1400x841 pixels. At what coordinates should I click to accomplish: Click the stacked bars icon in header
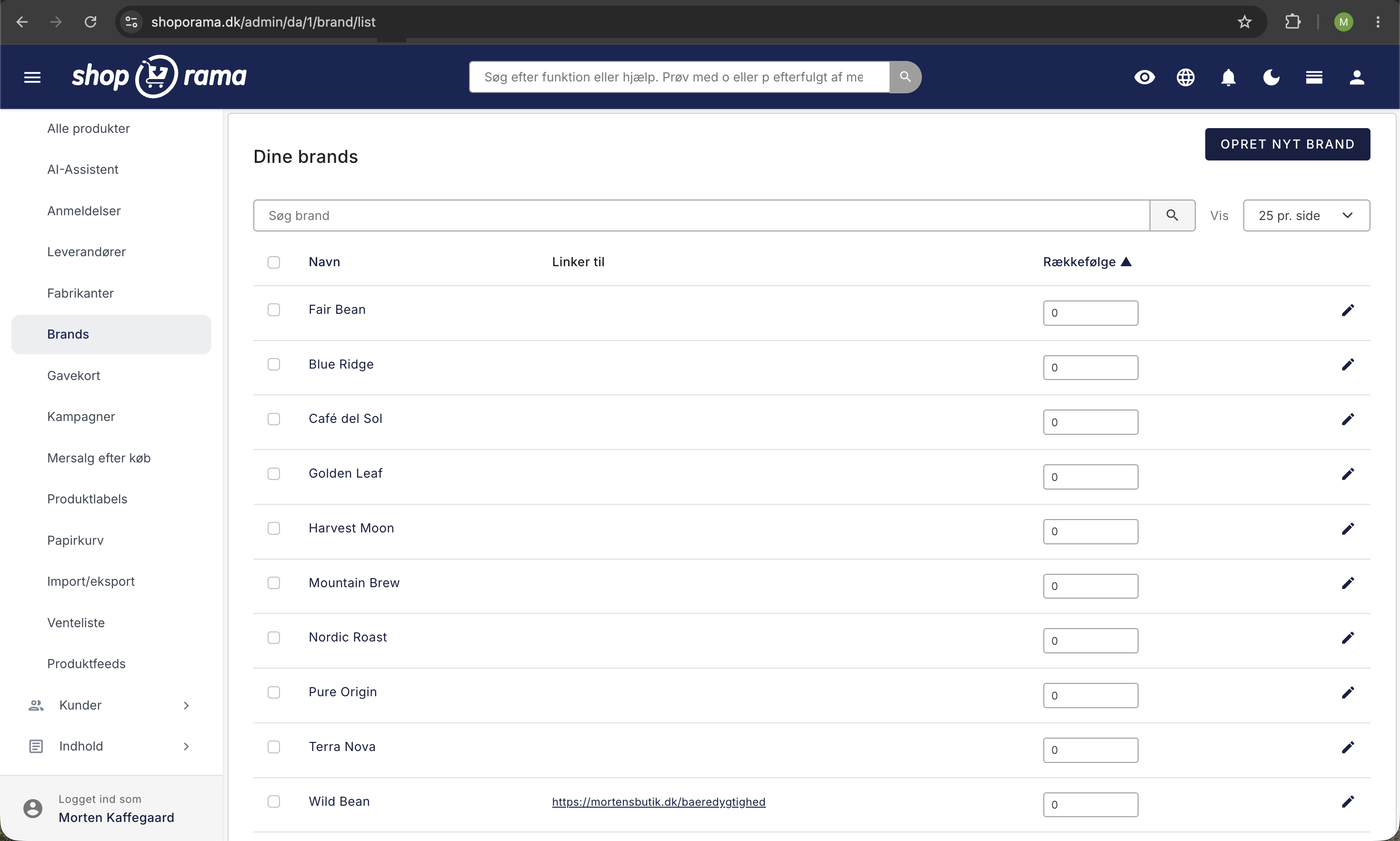1314,77
